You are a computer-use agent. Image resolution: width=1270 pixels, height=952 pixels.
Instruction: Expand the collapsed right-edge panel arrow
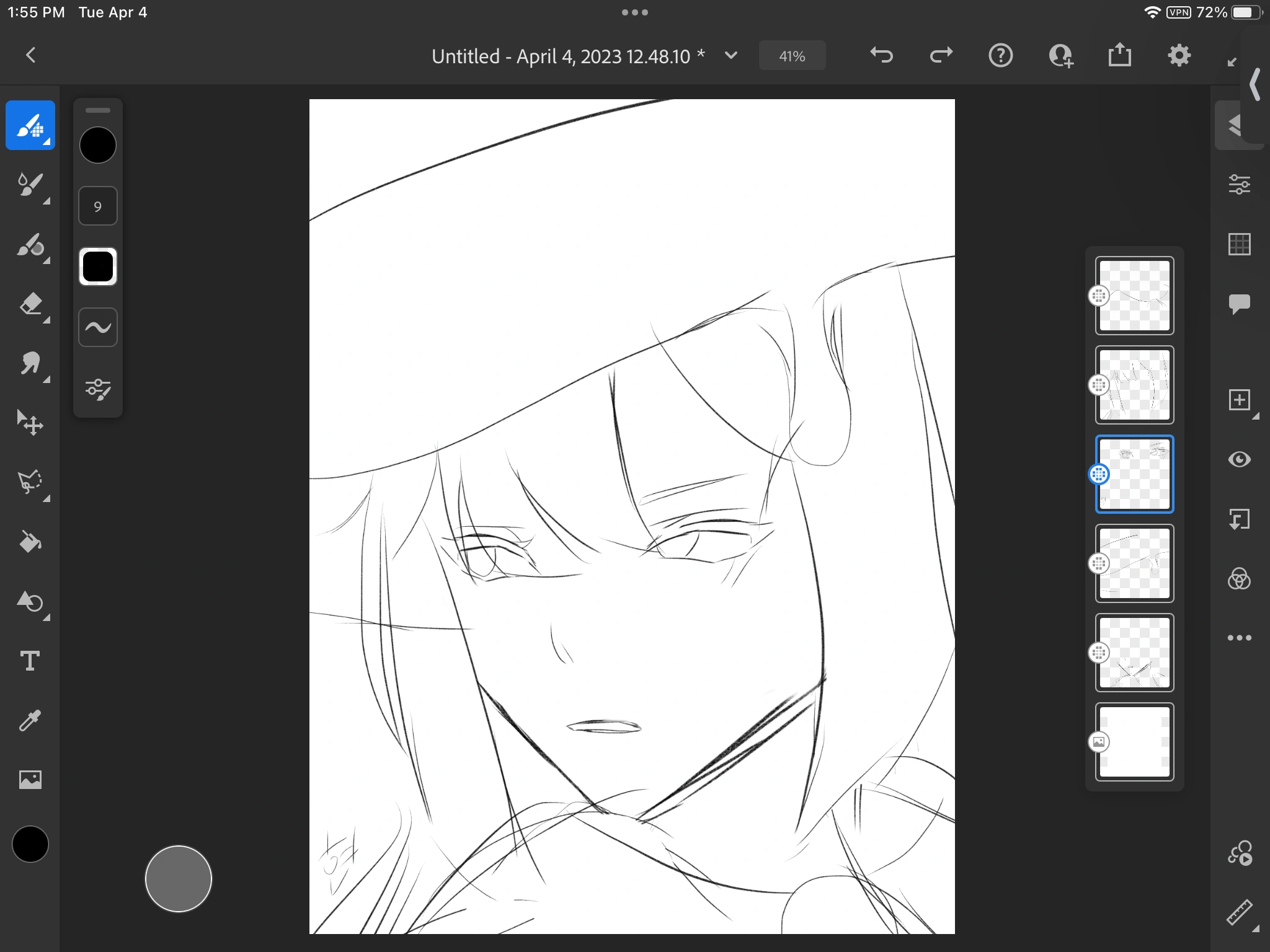[x=1255, y=84]
